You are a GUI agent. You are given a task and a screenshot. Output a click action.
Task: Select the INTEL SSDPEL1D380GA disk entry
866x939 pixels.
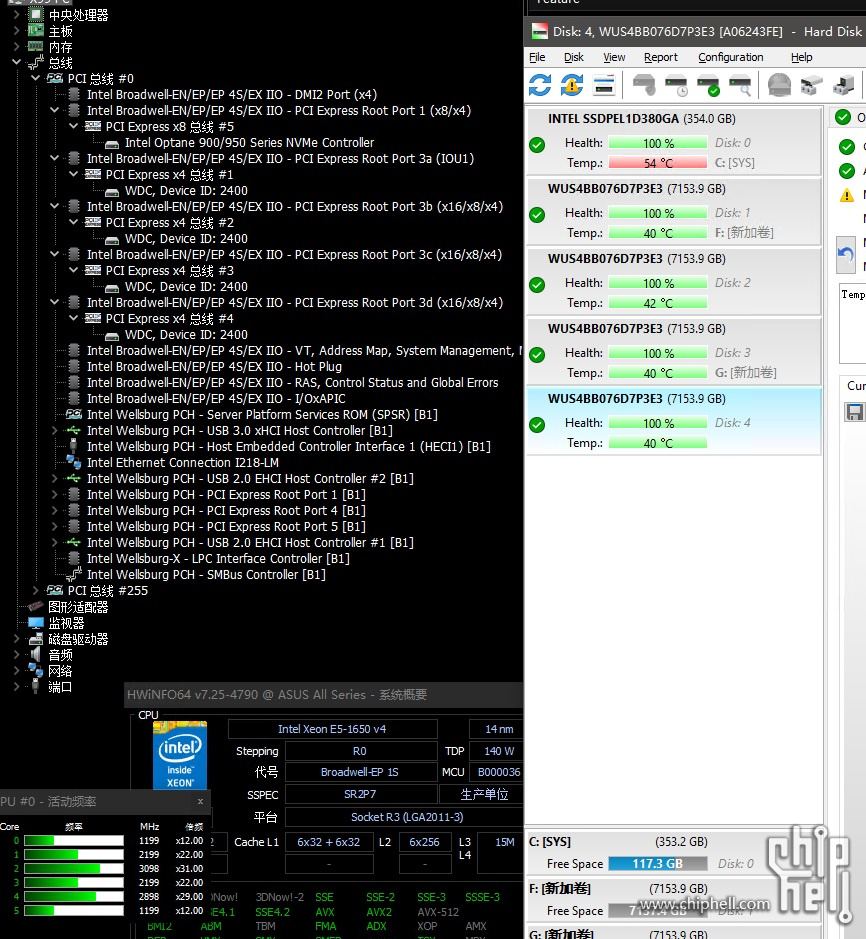[673, 142]
